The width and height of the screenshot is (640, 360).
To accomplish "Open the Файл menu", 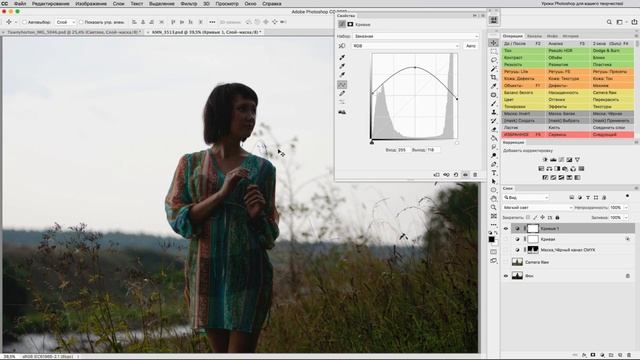I will 20,3.
